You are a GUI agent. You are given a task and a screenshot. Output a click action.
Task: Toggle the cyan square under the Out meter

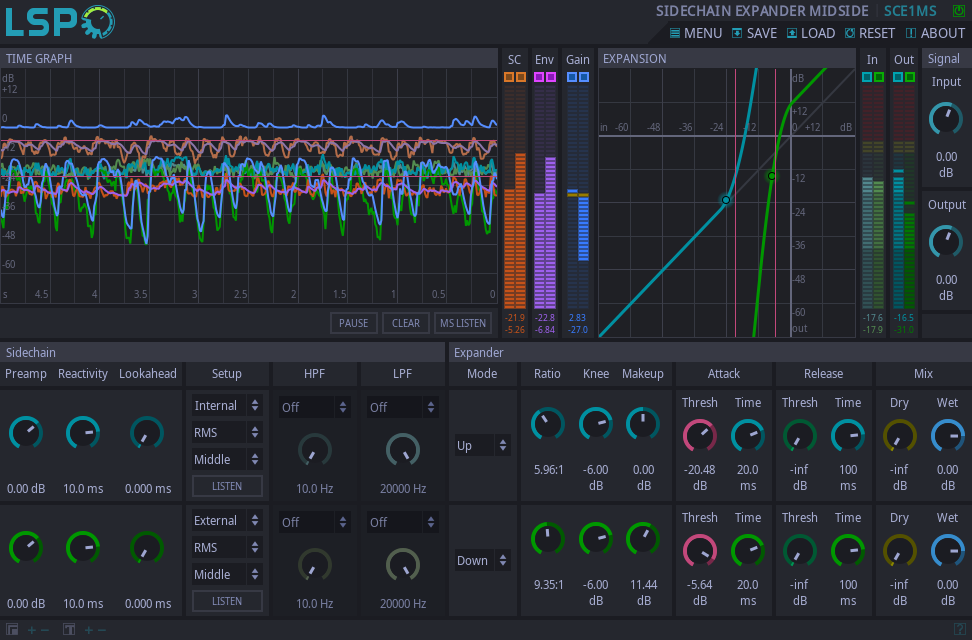(x=898, y=77)
